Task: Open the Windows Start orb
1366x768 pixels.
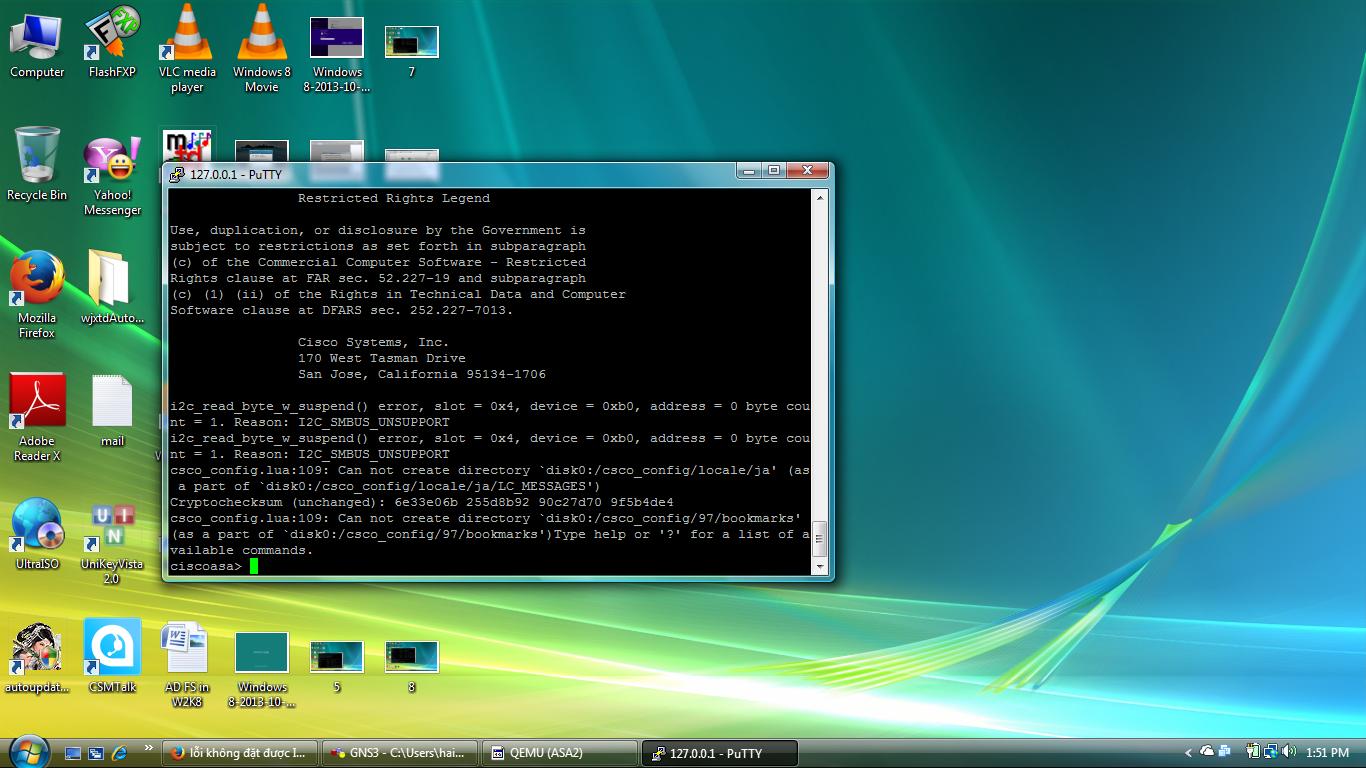Action: (x=27, y=751)
